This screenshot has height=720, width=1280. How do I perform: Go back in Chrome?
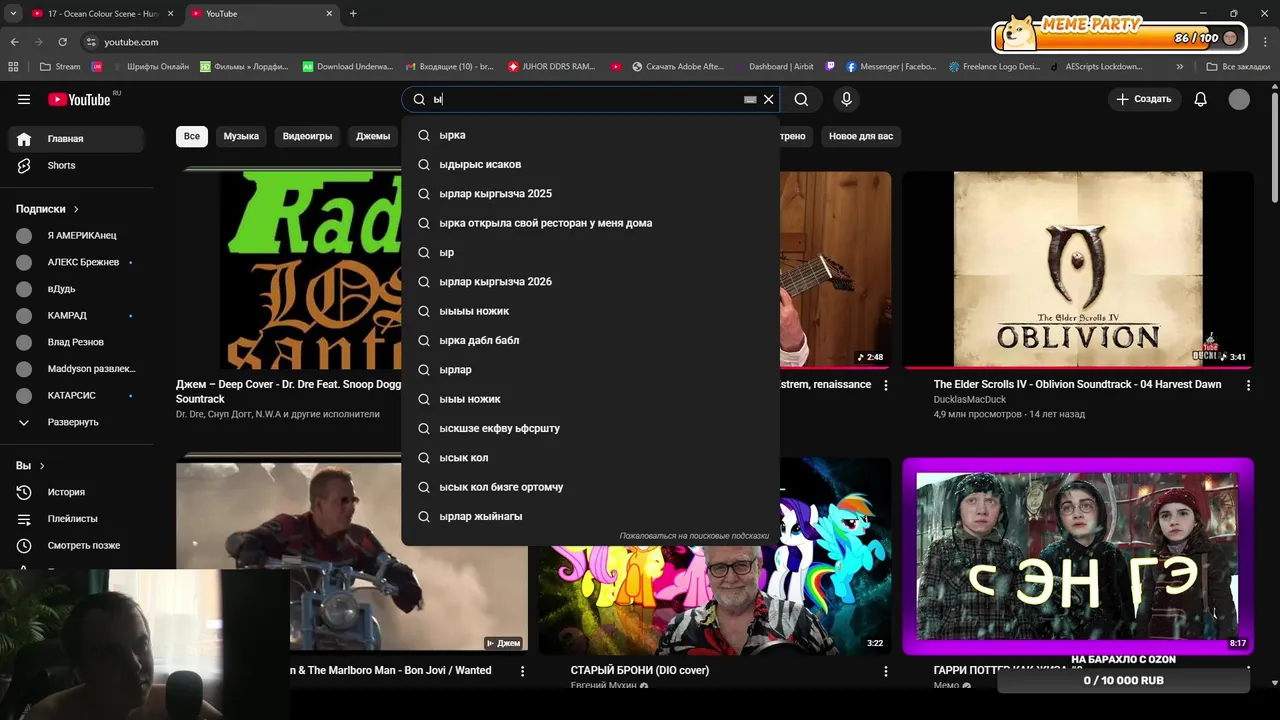click(x=14, y=42)
